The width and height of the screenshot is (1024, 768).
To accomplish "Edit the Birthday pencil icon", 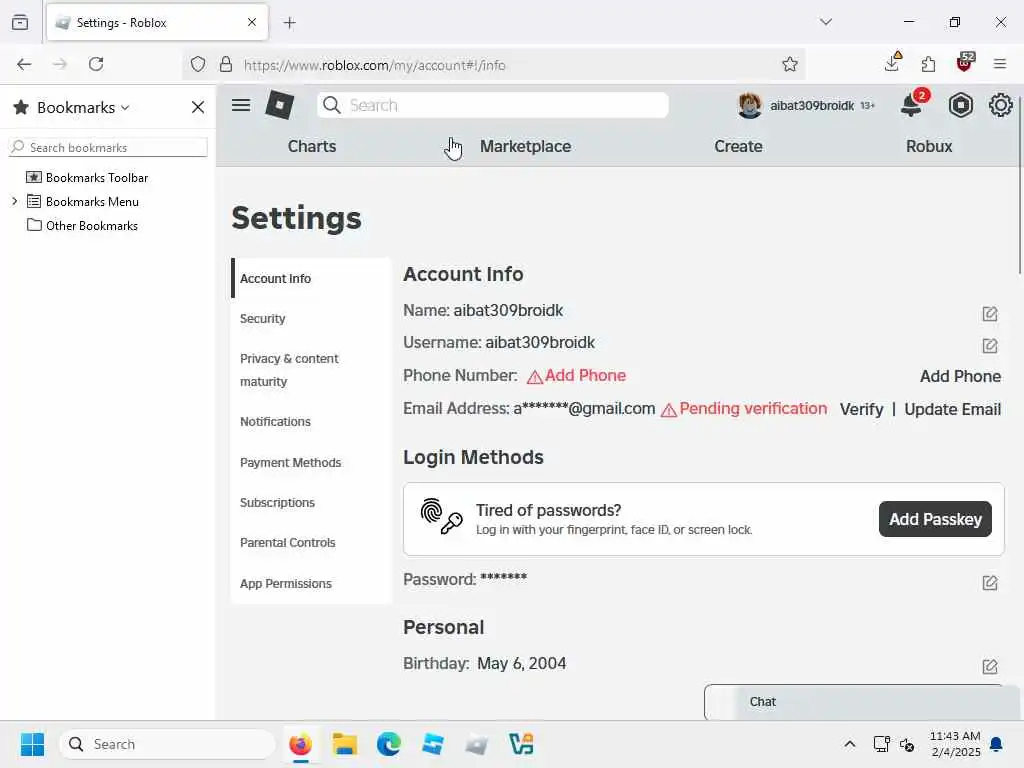I will tap(989, 666).
